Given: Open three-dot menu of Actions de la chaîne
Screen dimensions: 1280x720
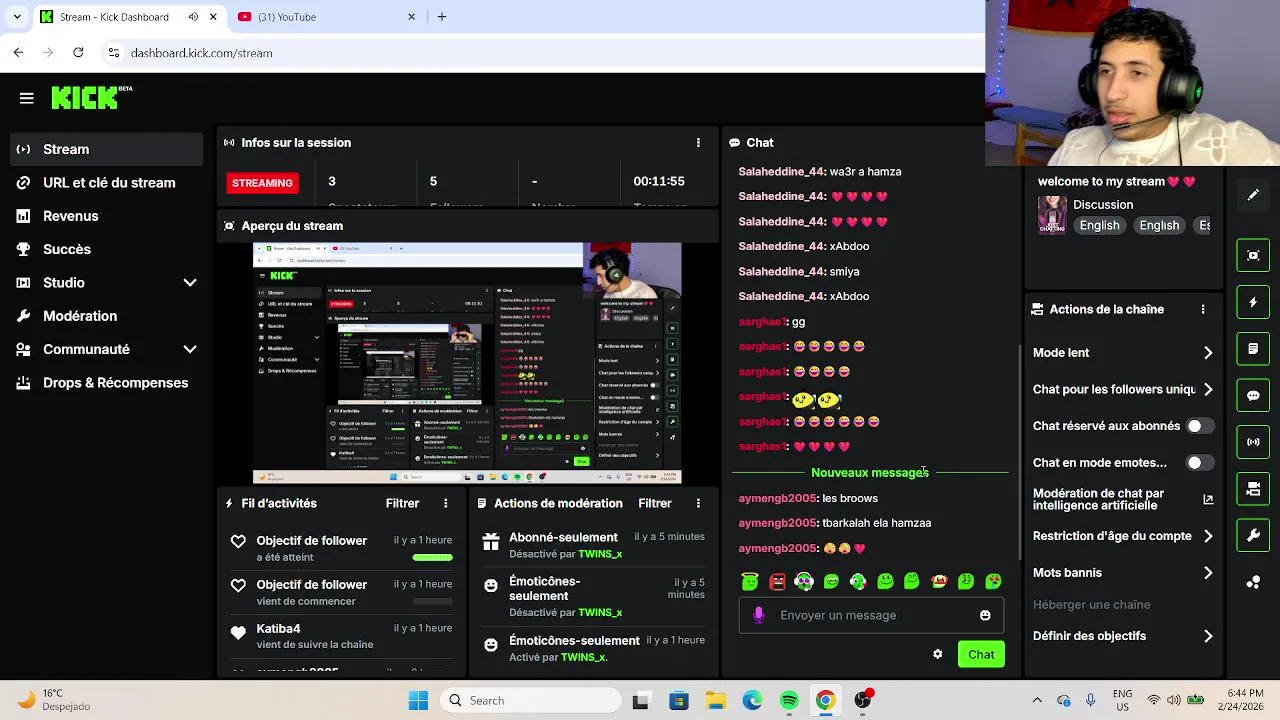Looking at the screenshot, I should 1203,310.
